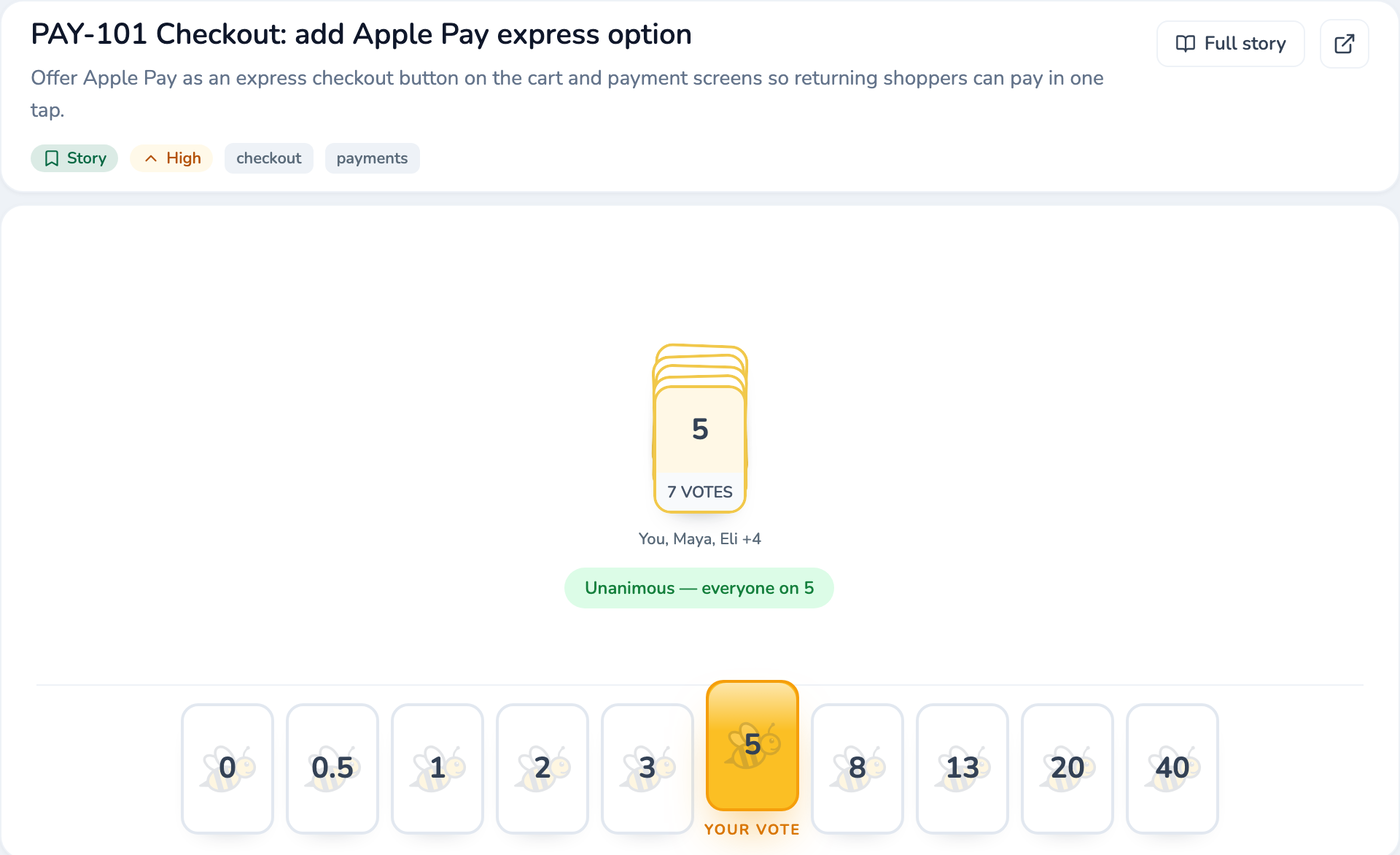Pick the 0.5 estimate card
The image size is (1400, 855).
[332, 768]
